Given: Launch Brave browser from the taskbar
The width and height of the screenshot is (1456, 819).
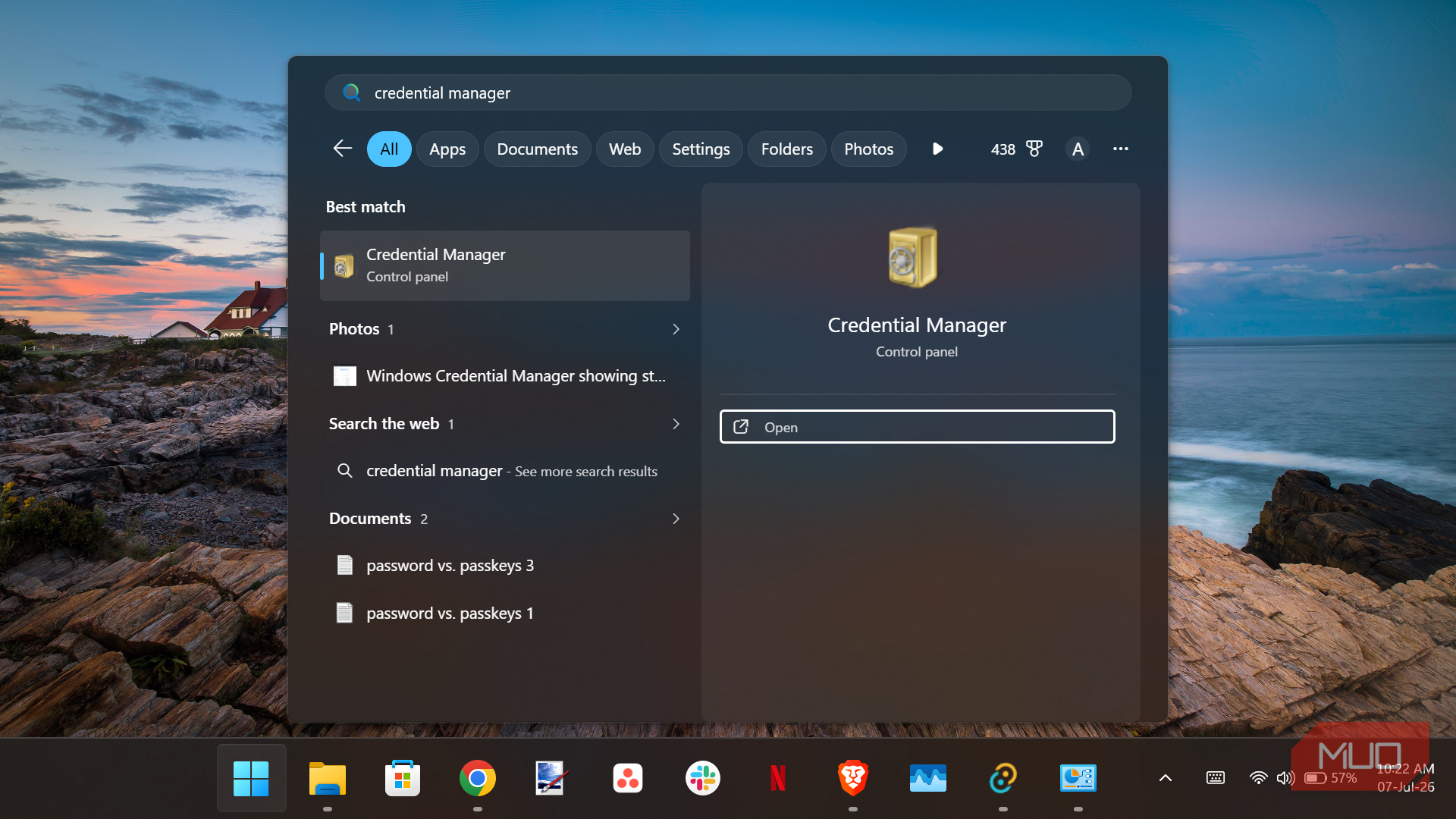Looking at the screenshot, I should pyautogui.click(x=853, y=778).
